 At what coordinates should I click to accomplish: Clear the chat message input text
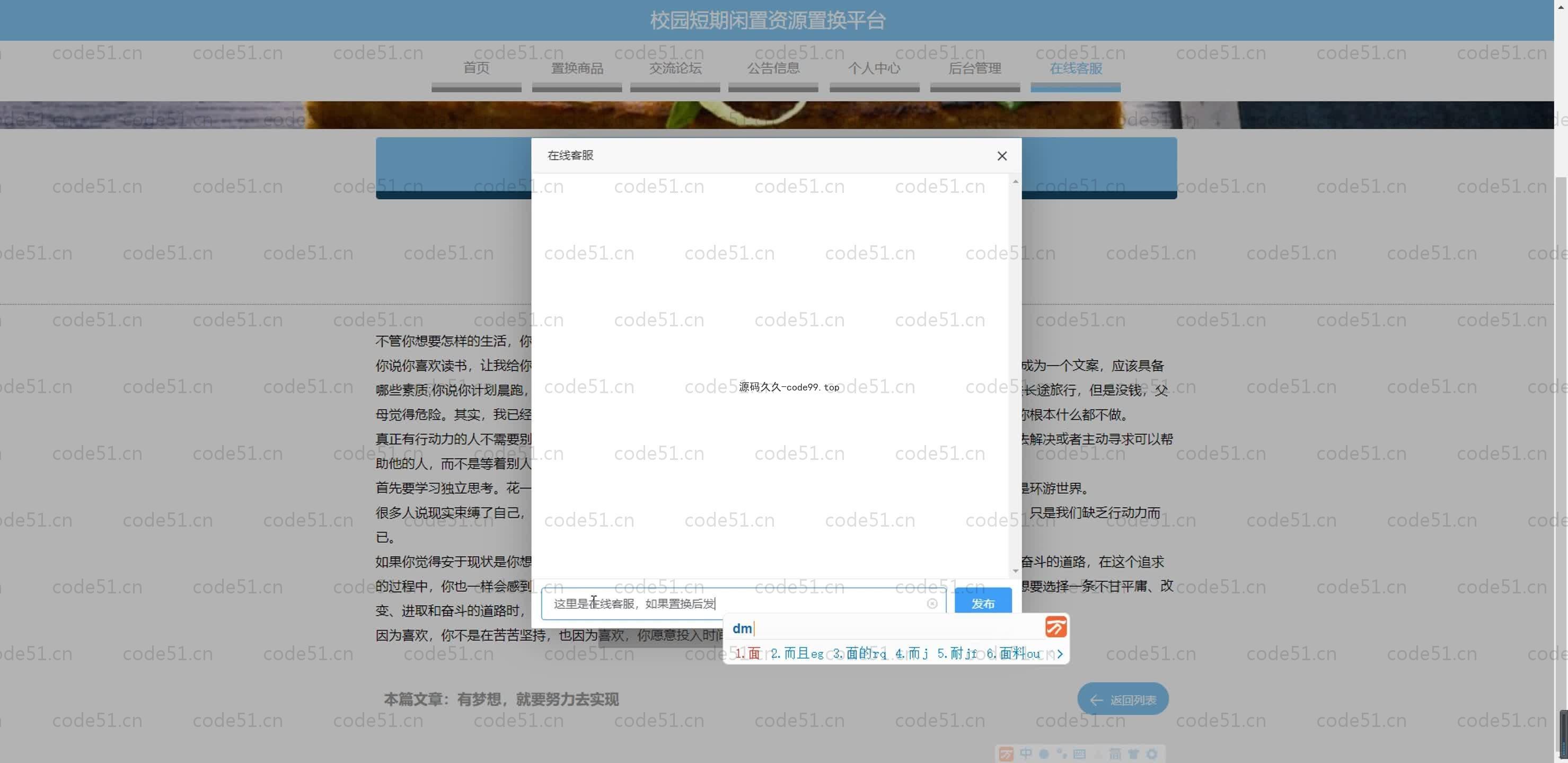click(x=932, y=603)
